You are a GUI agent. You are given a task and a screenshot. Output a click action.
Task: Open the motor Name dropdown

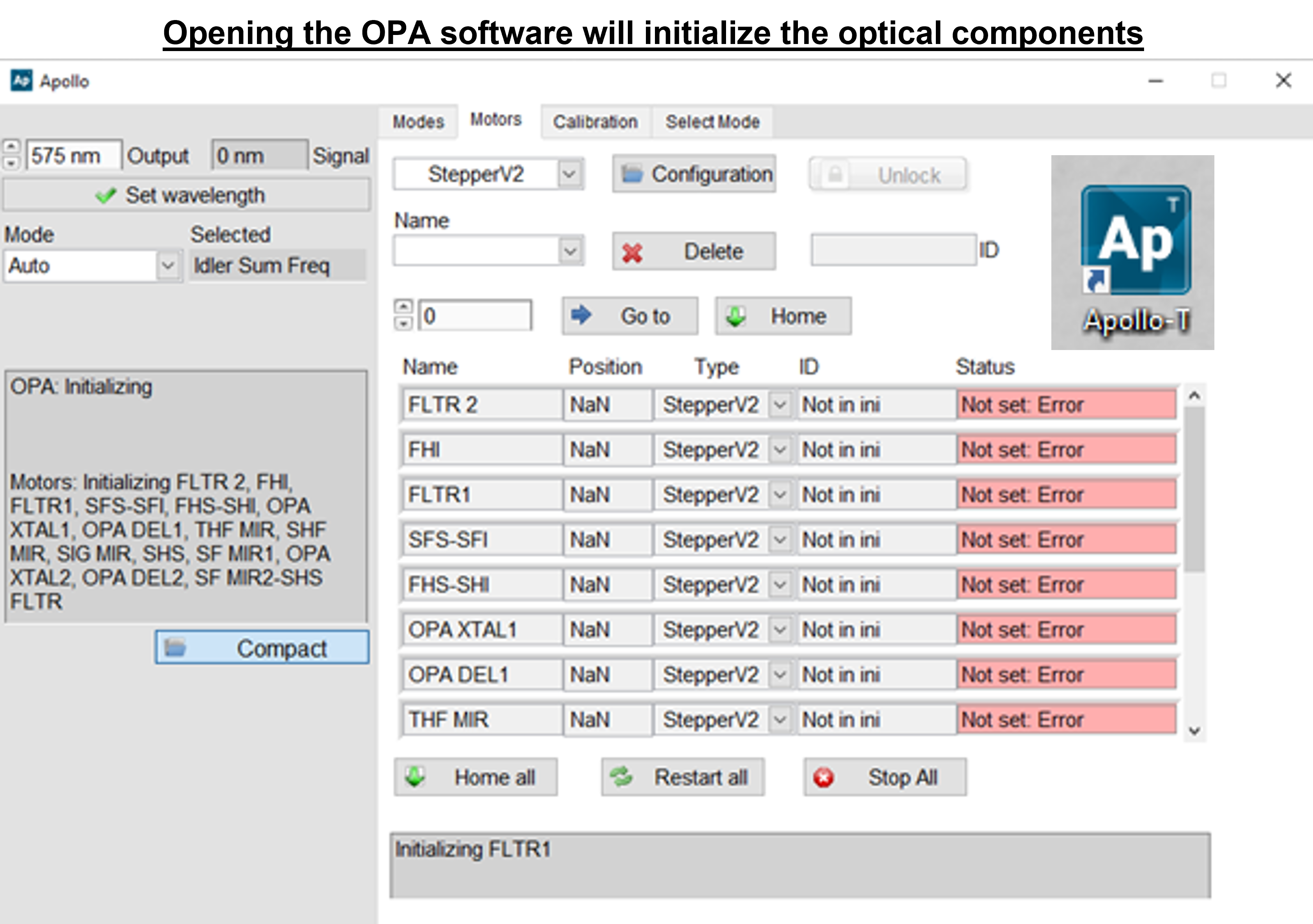570,251
